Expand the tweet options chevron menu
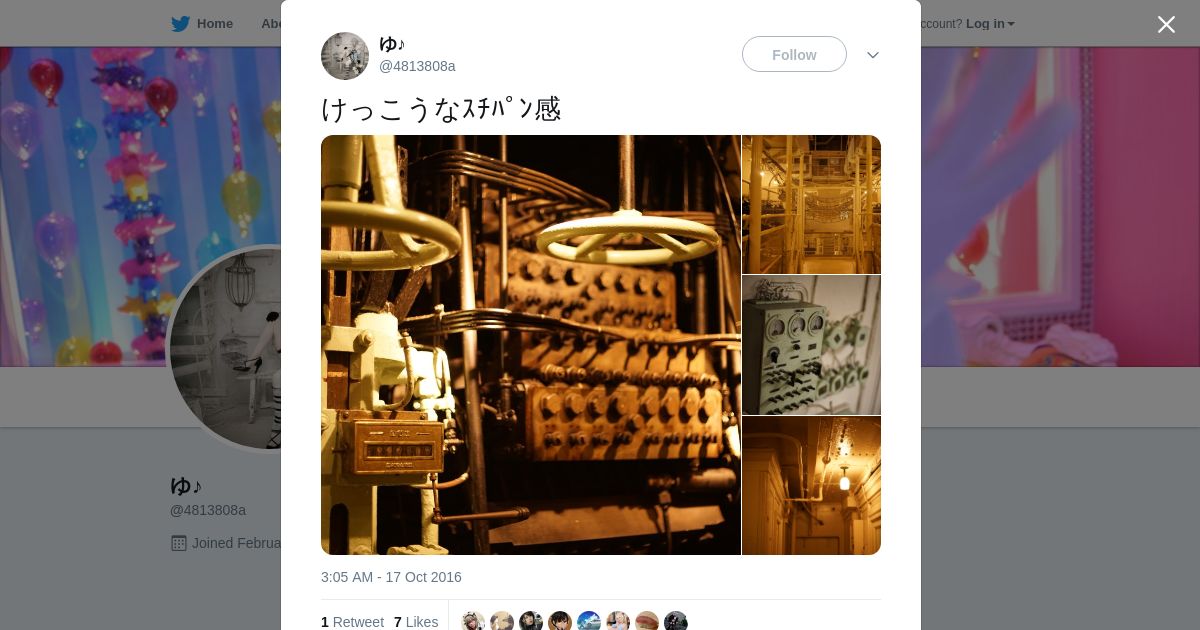 [873, 55]
